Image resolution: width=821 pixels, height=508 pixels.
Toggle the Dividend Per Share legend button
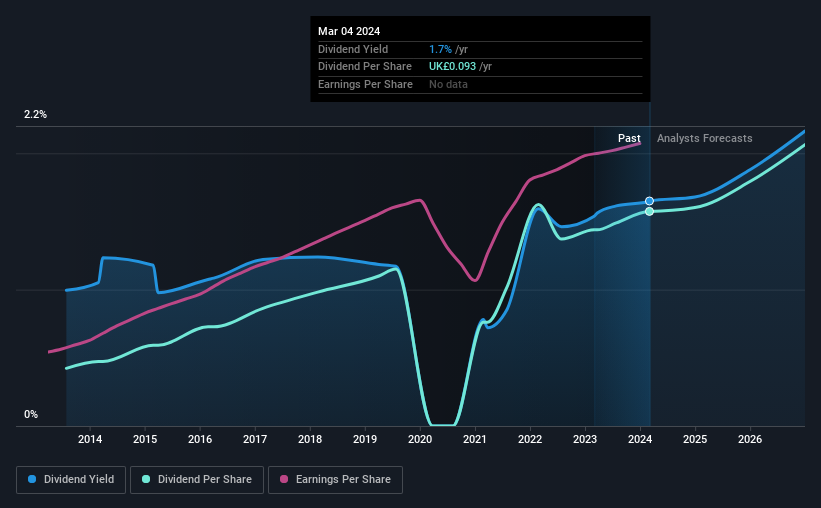coord(197,480)
